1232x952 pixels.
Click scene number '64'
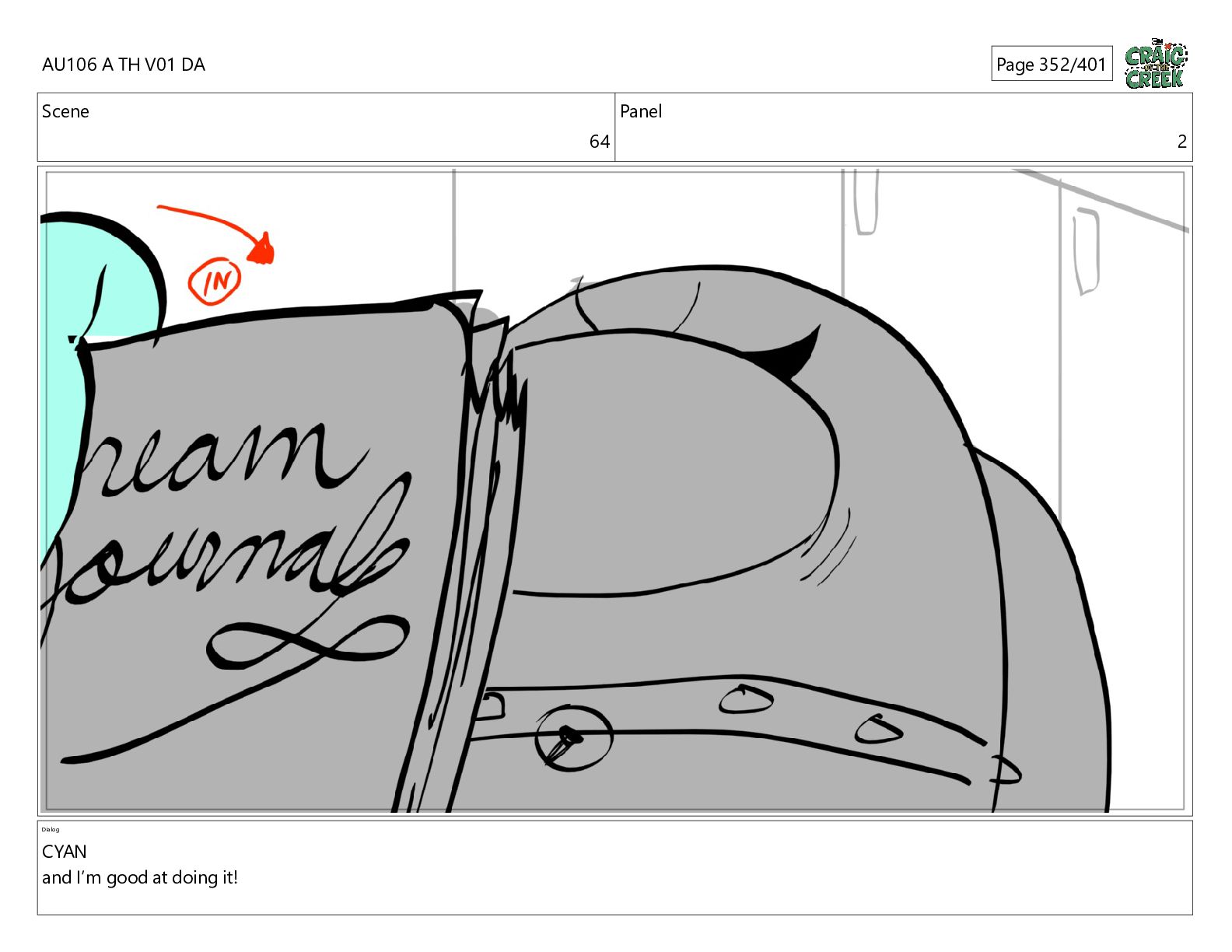[x=599, y=142]
